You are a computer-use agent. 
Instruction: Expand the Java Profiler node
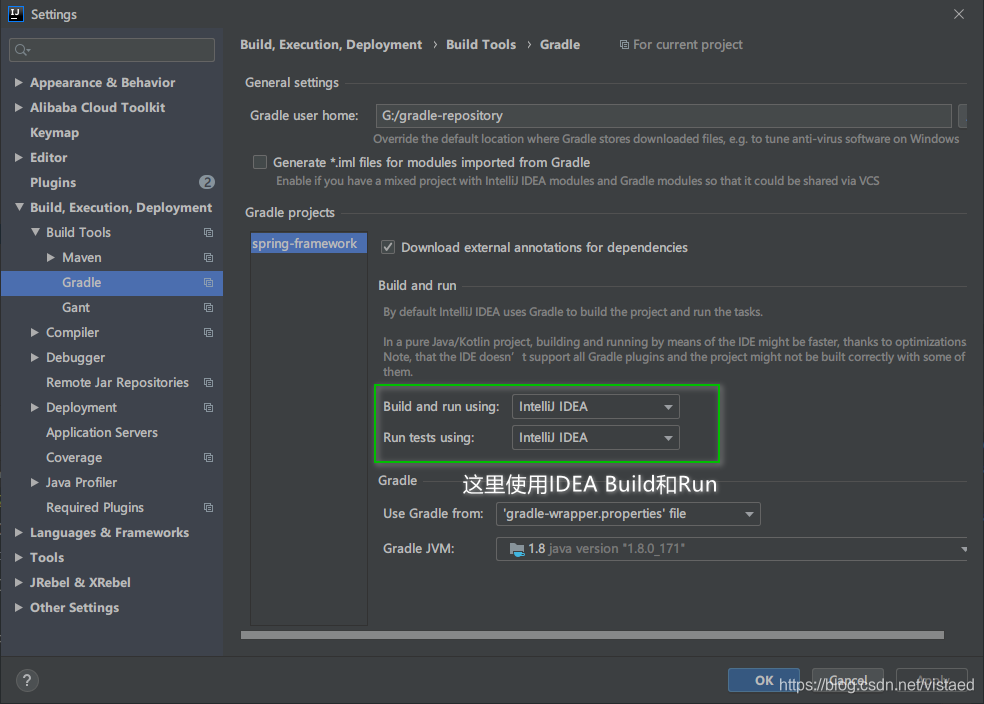[35, 483]
